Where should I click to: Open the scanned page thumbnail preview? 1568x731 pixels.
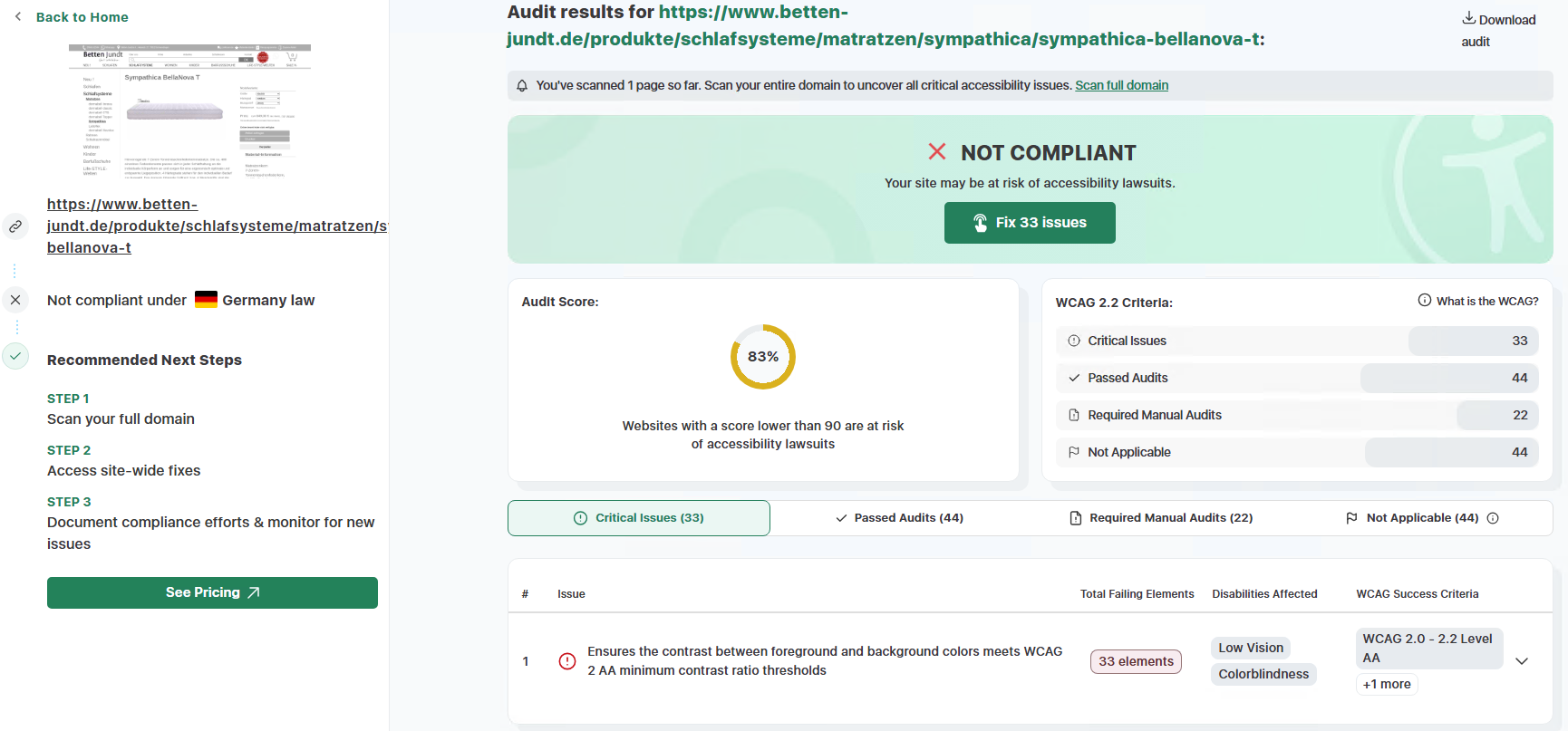click(189, 111)
